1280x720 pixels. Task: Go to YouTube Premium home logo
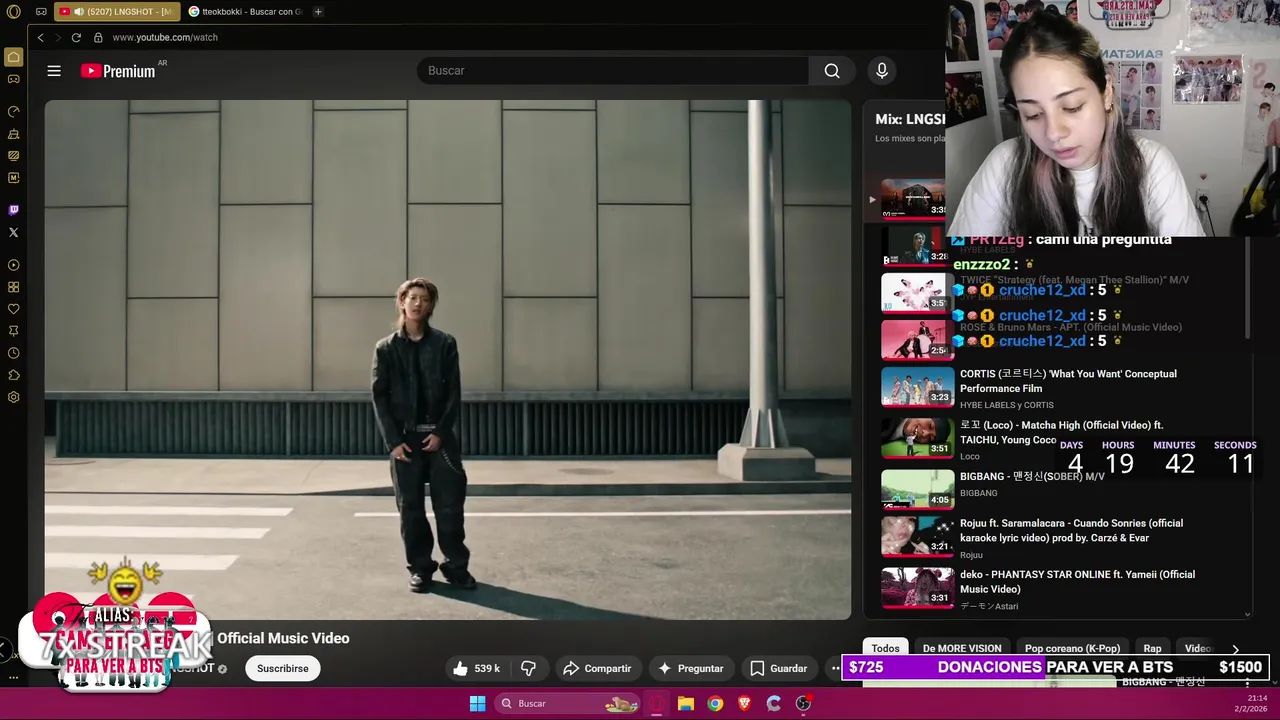pos(118,71)
